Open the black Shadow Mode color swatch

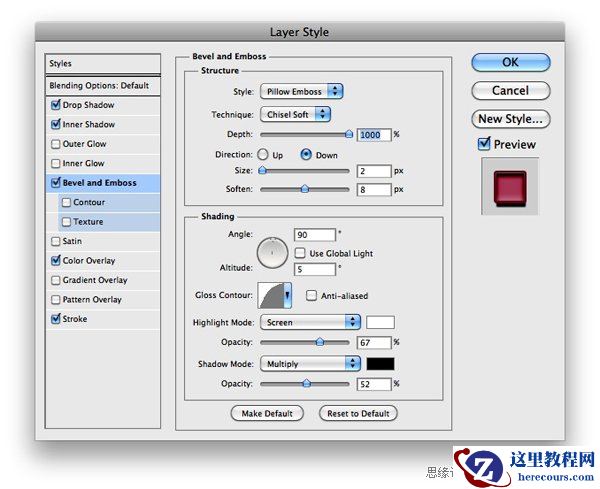(x=380, y=363)
